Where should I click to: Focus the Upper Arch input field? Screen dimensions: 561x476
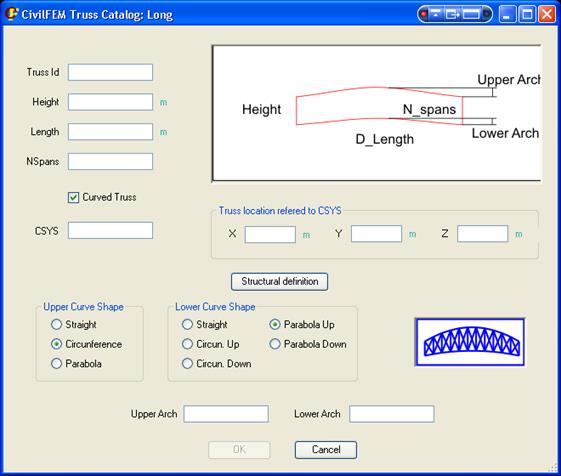pyautogui.click(x=226, y=414)
